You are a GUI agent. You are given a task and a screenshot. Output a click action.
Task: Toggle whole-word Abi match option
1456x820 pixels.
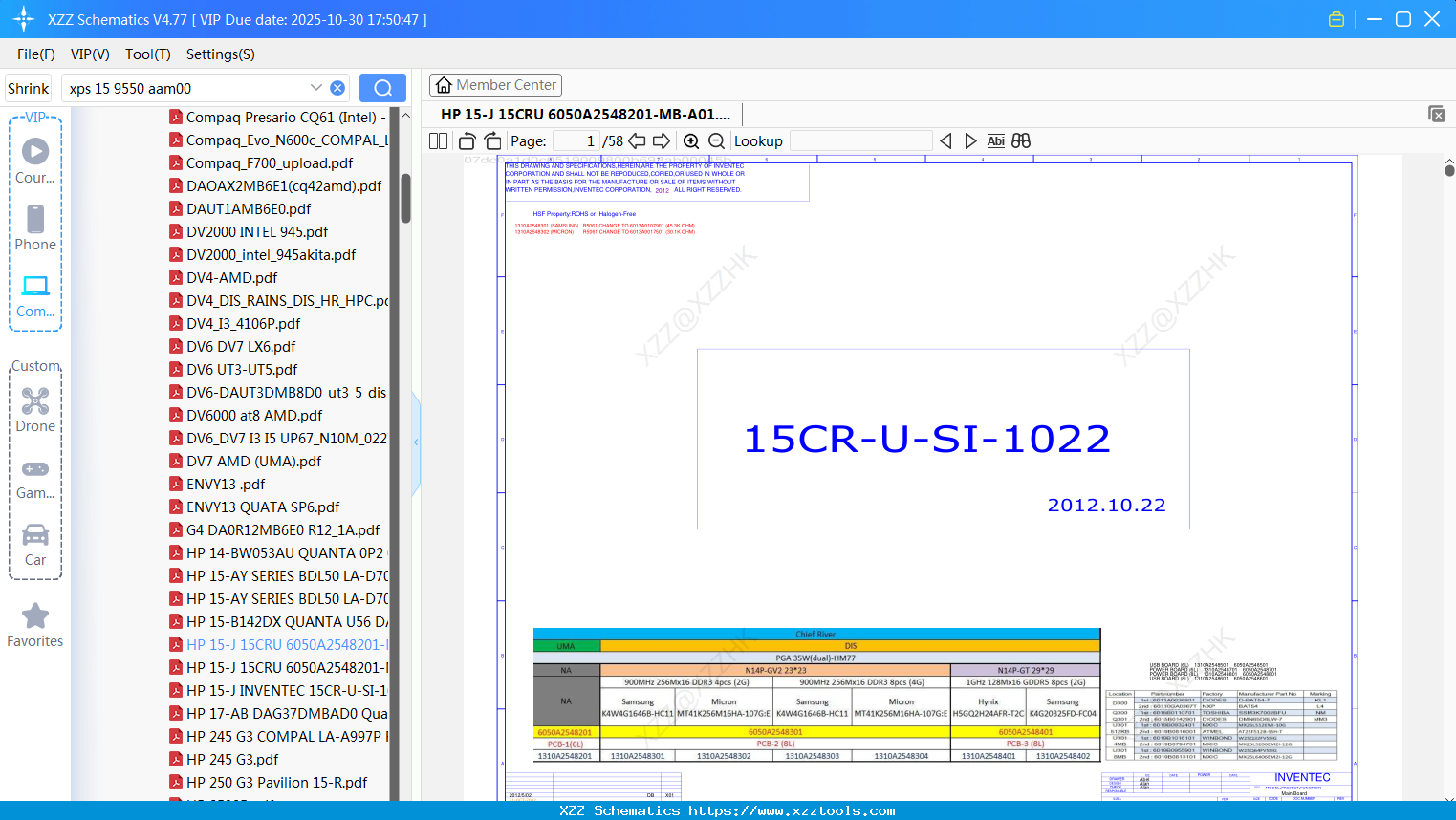[x=995, y=140]
